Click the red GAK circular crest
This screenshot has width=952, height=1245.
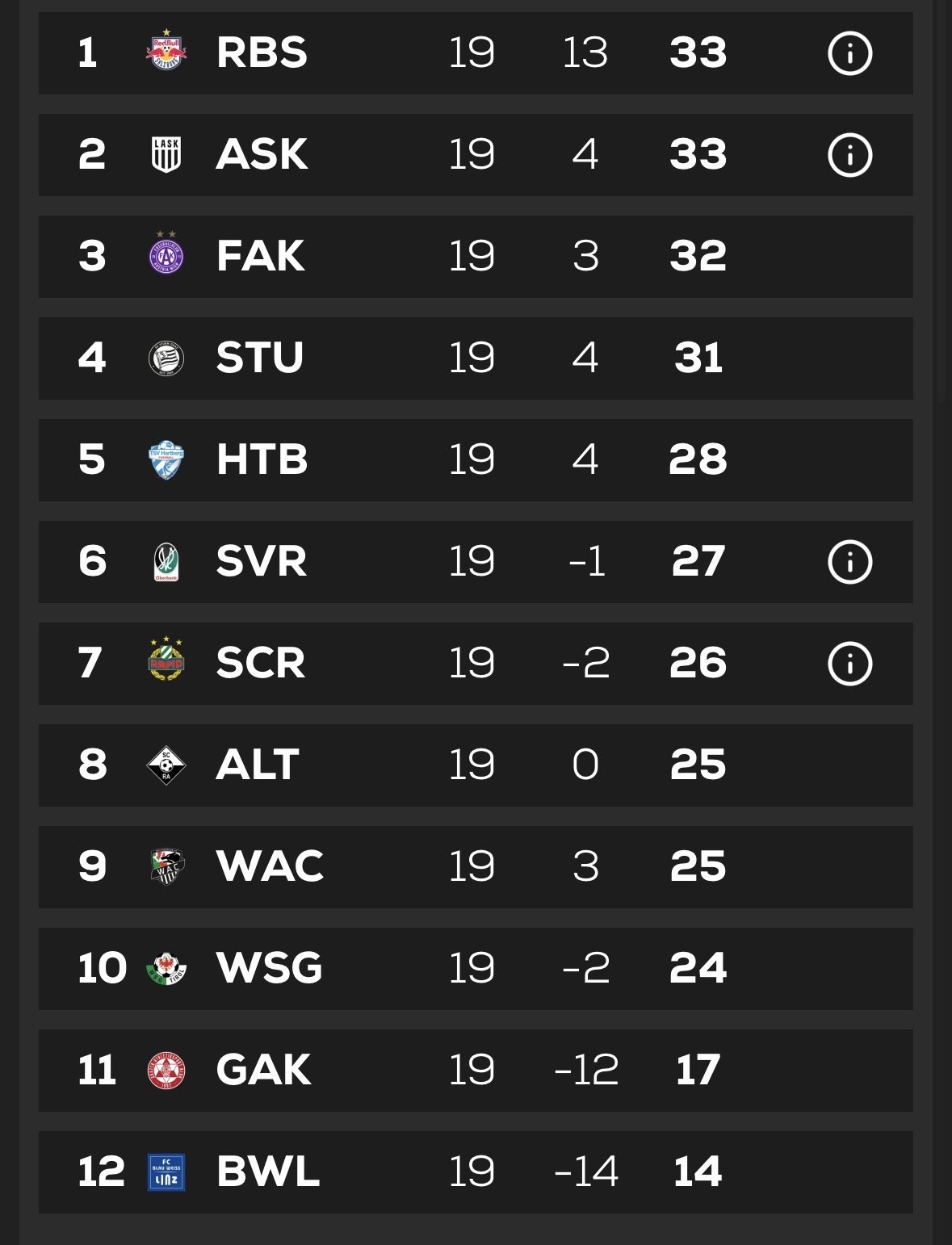166,1070
